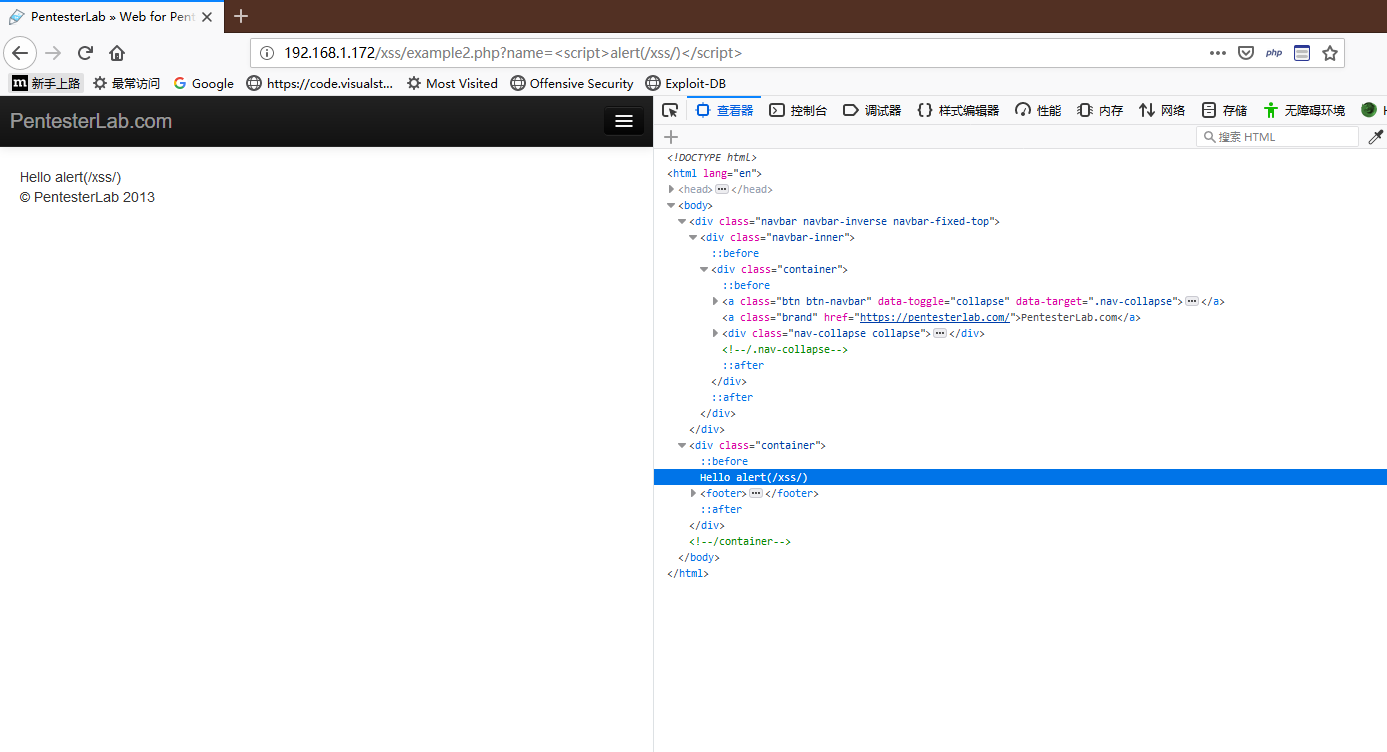The height and width of the screenshot is (752, 1387).
Task: Pick a color with the eyedropper
Action: [x=1375, y=137]
